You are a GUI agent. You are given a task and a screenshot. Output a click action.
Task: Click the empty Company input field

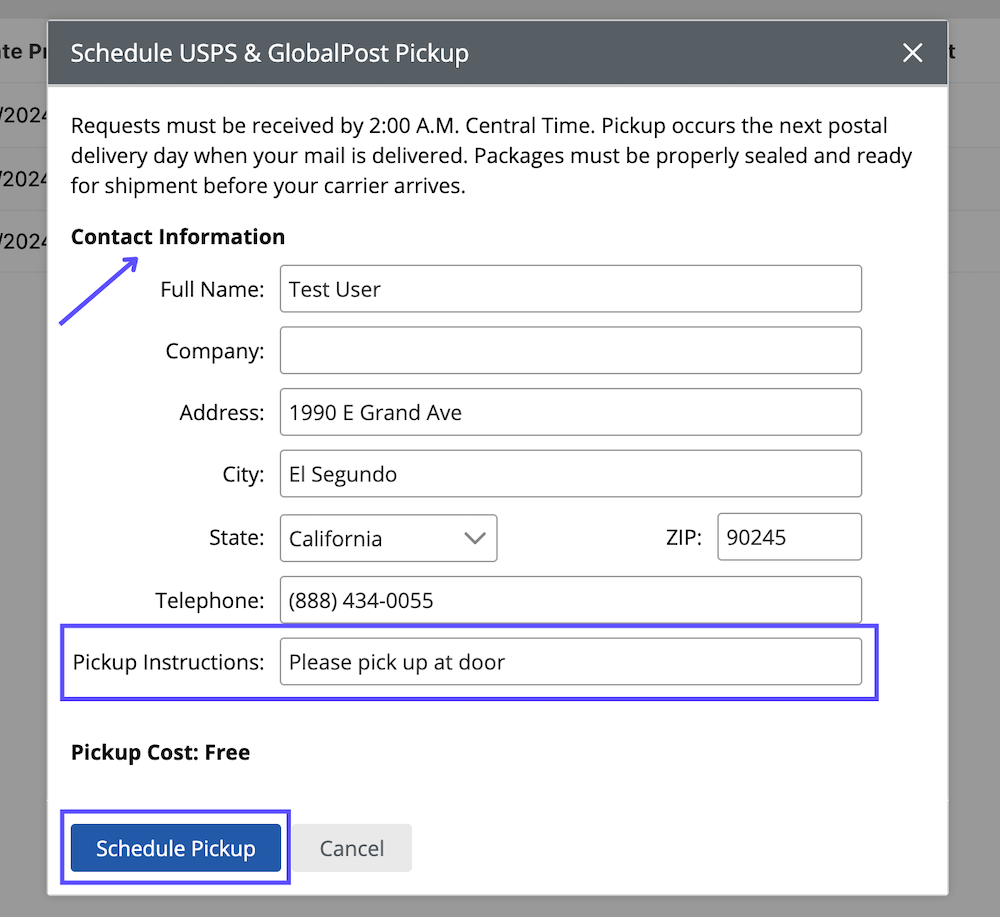pos(570,350)
